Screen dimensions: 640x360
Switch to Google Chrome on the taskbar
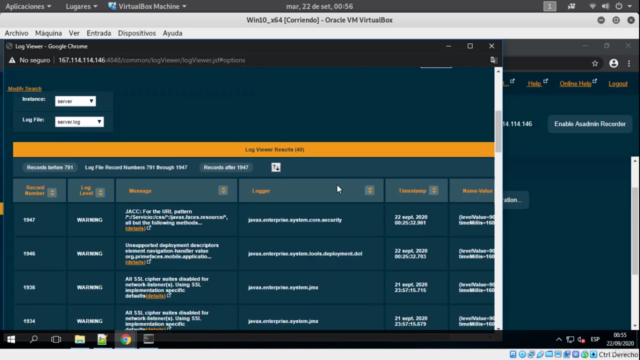point(126,339)
